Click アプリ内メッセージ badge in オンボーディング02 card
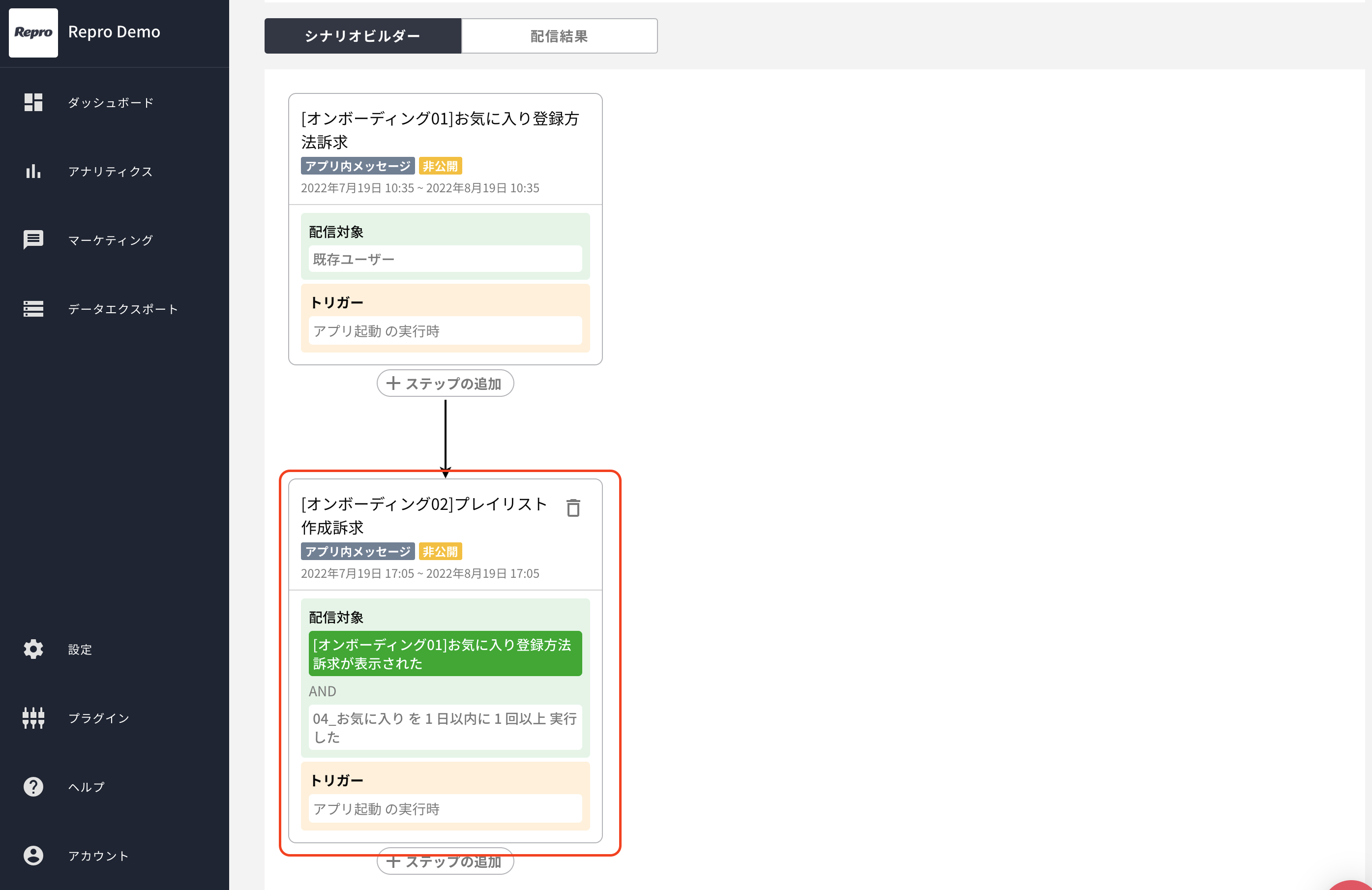Screen dimensions: 1372x890 [x=358, y=552]
